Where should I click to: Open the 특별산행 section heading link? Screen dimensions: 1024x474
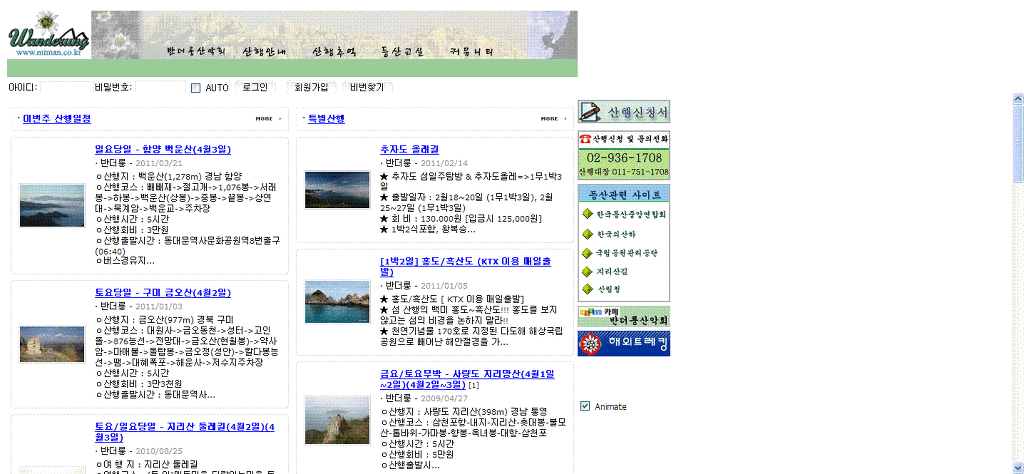(327, 119)
